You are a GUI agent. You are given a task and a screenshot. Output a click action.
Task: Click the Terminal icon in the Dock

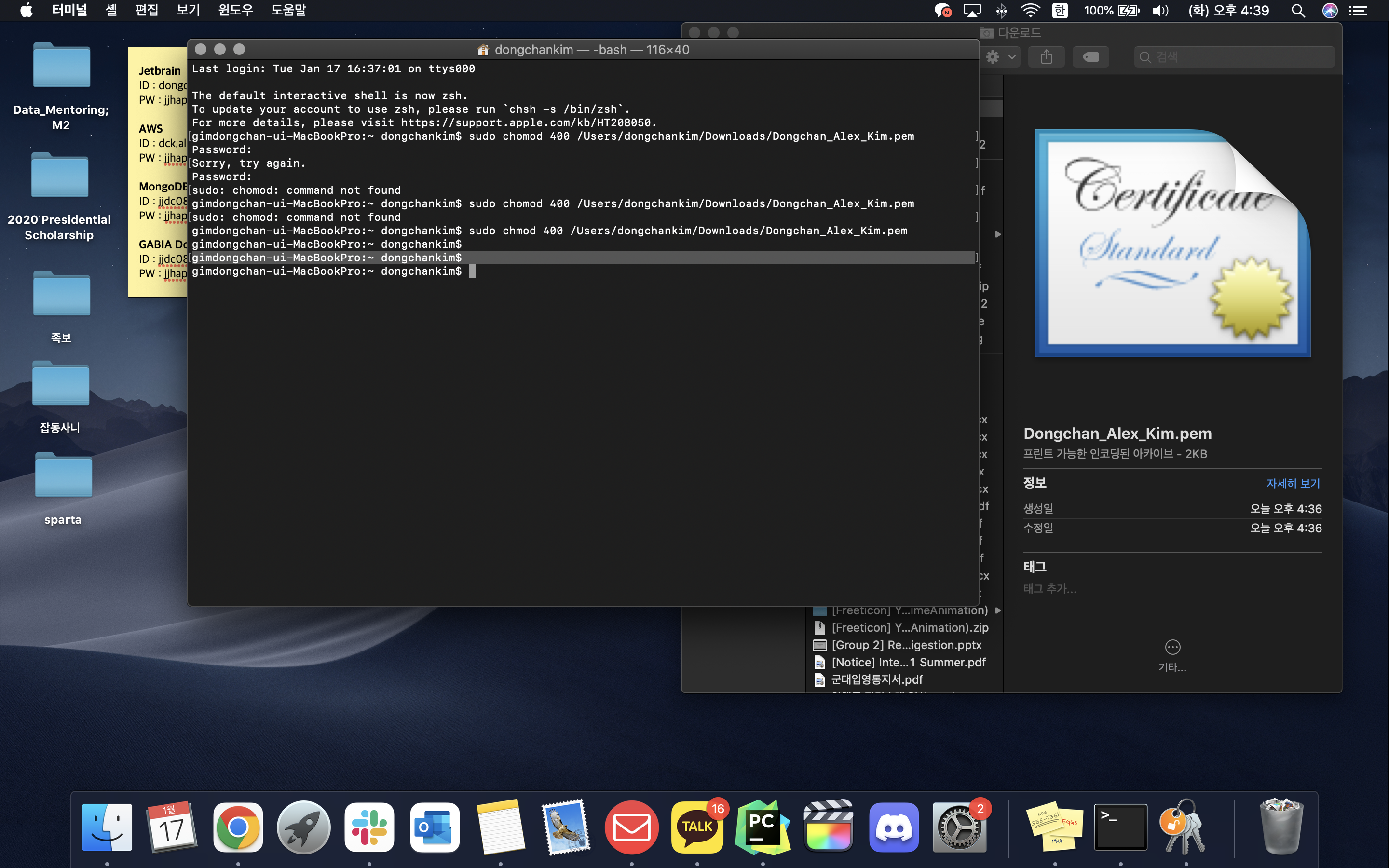coord(1120,827)
